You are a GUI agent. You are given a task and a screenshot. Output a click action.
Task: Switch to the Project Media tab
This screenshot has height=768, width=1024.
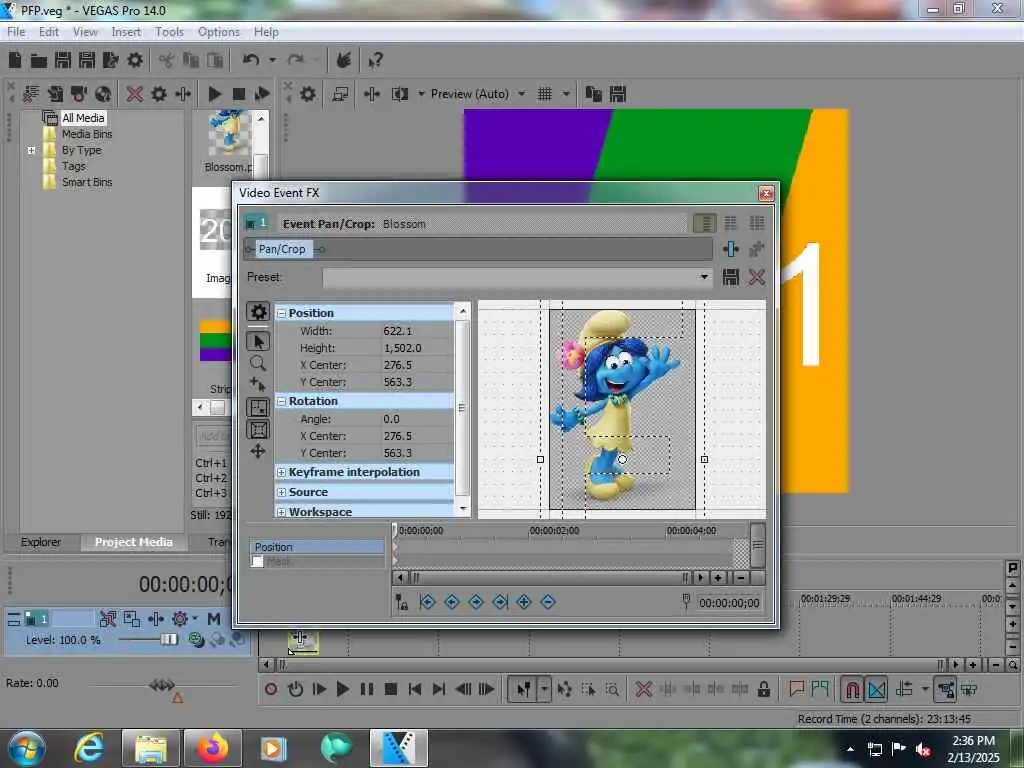point(133,542)
